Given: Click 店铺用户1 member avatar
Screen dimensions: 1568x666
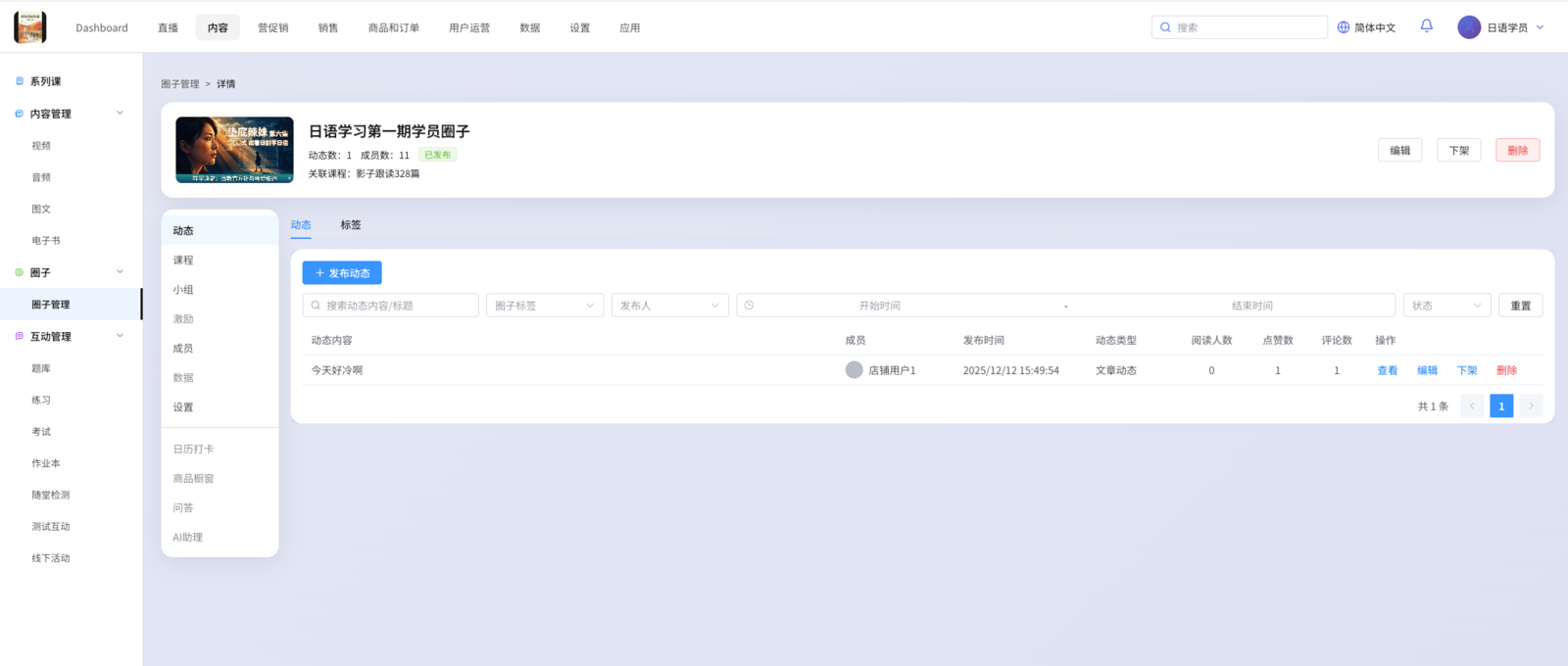Looking at the screenshot, I should coord(855,370).
